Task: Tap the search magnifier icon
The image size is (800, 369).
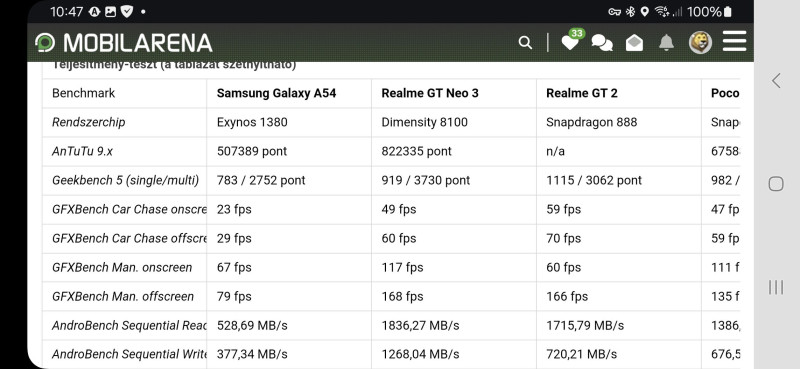Action: click(x=525, y=42)
